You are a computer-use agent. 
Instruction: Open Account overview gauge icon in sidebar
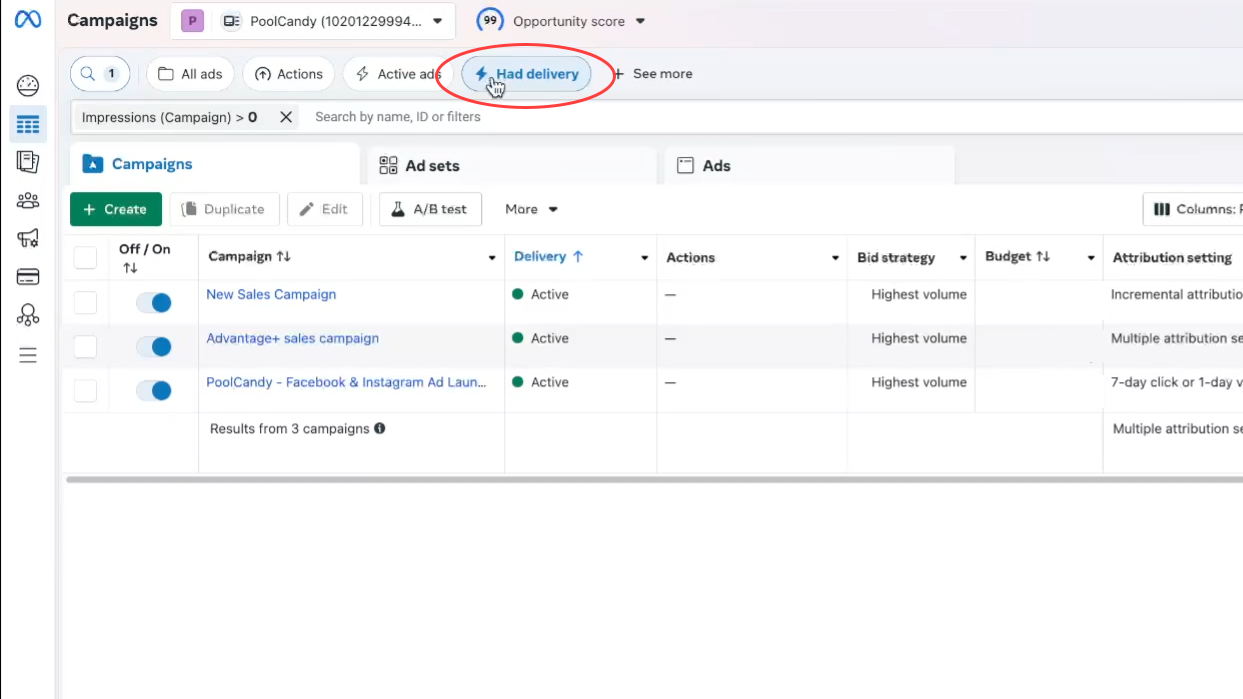(x=28, y=86)
